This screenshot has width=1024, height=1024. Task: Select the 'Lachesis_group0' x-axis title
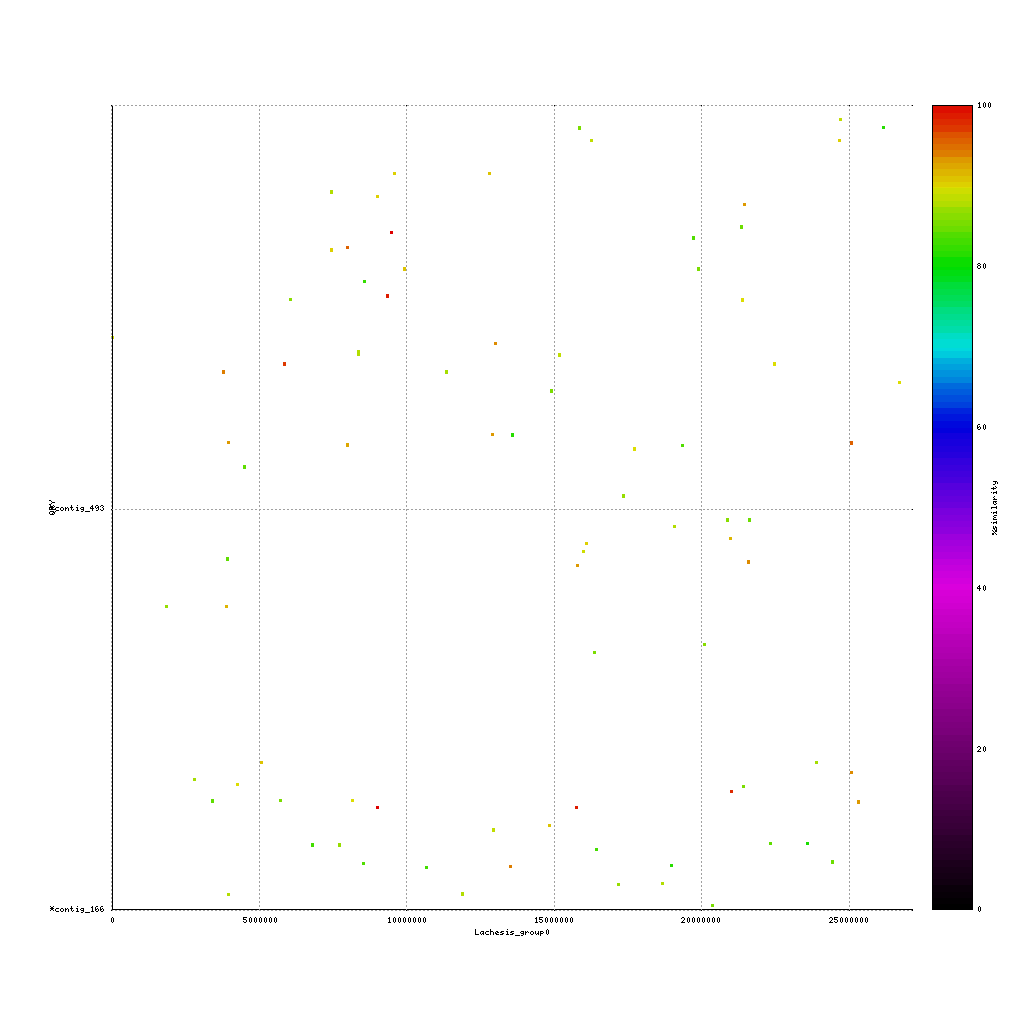pos(511,932)
